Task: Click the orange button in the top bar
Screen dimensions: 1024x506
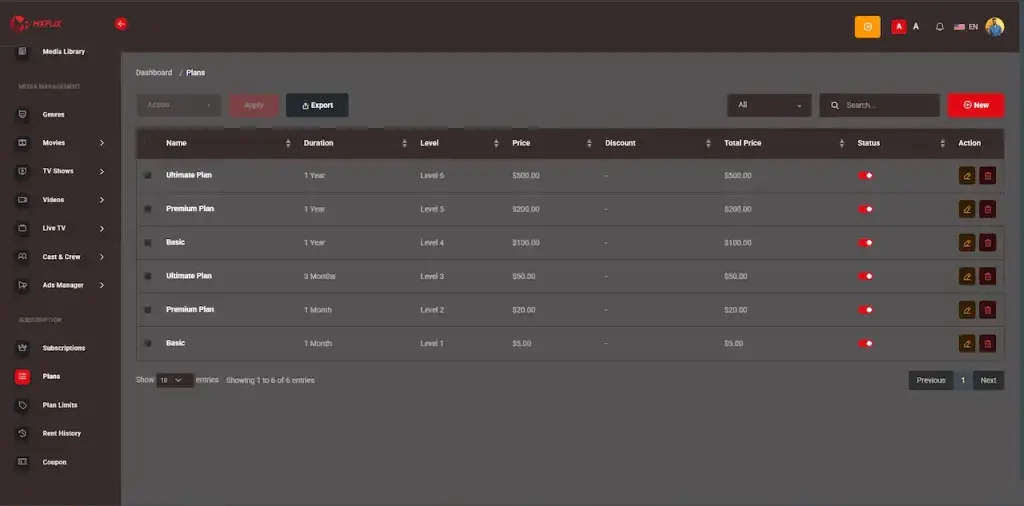Action: [867, 27]
